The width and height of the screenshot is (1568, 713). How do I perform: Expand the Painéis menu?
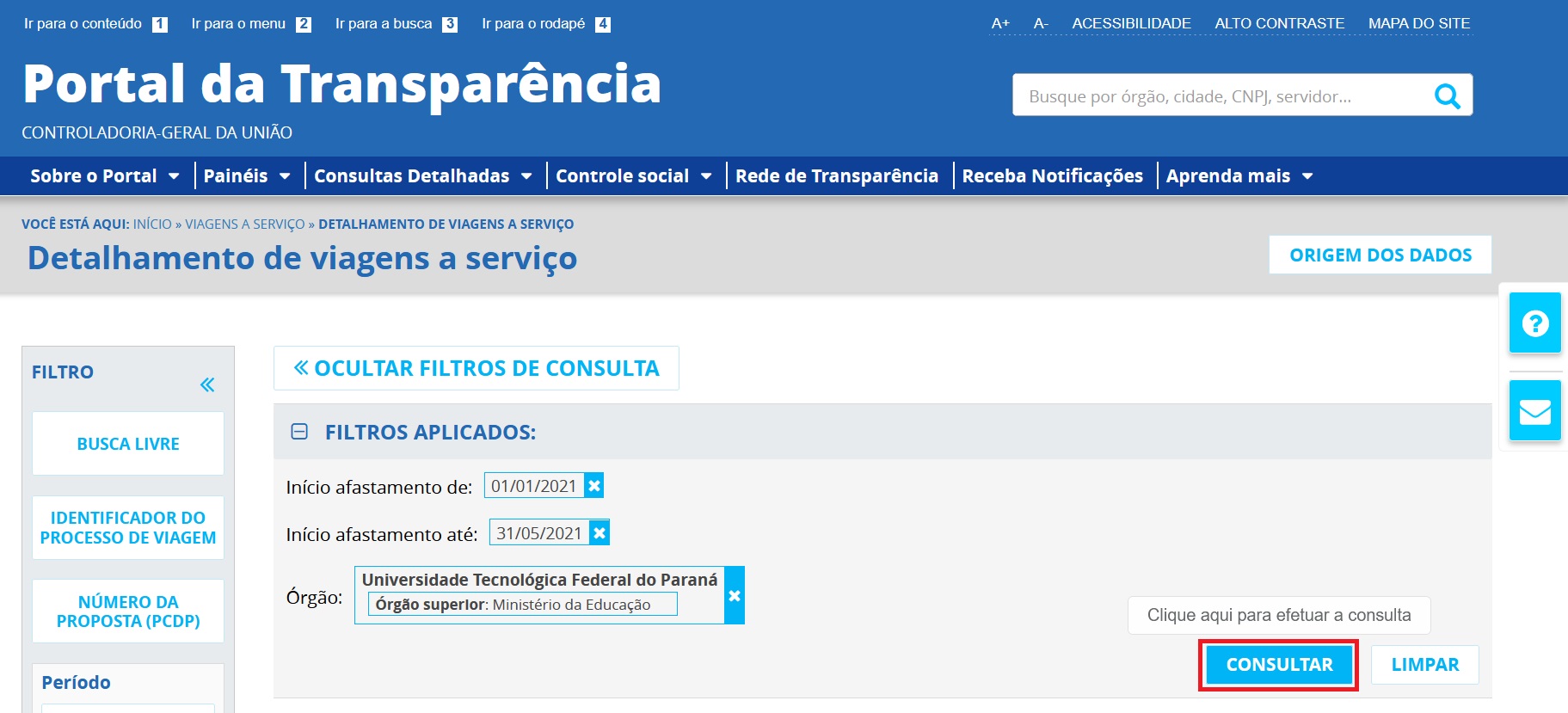pyautogui.click(x=246, y=176)
